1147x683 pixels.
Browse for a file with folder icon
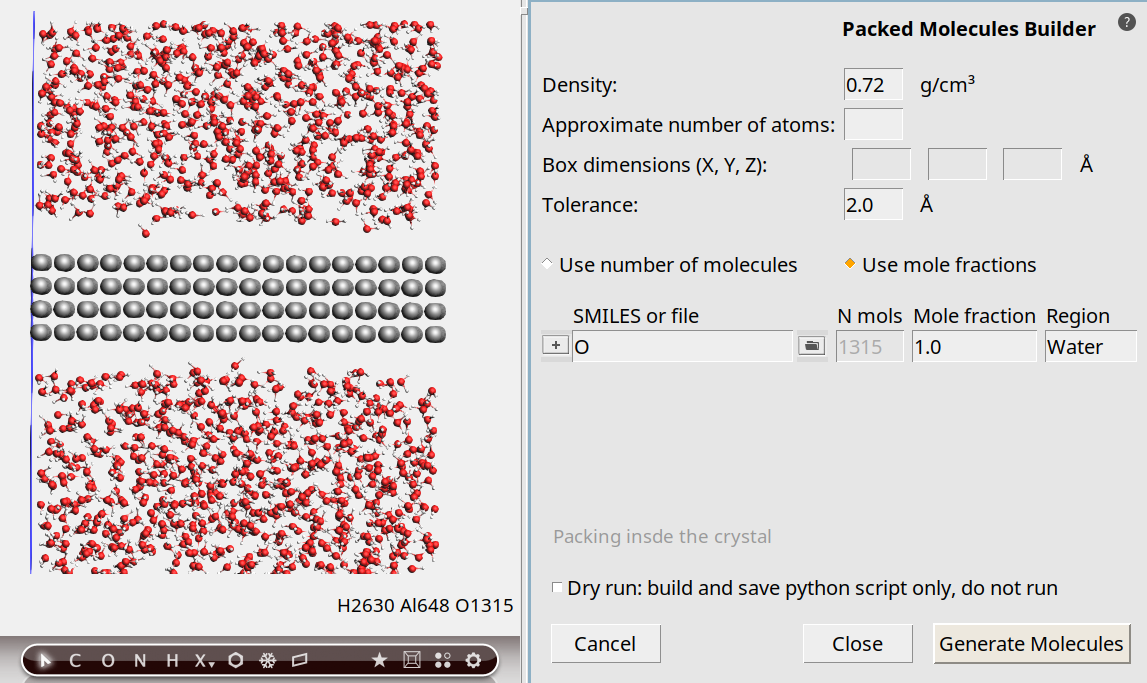(x=811, y=346)
